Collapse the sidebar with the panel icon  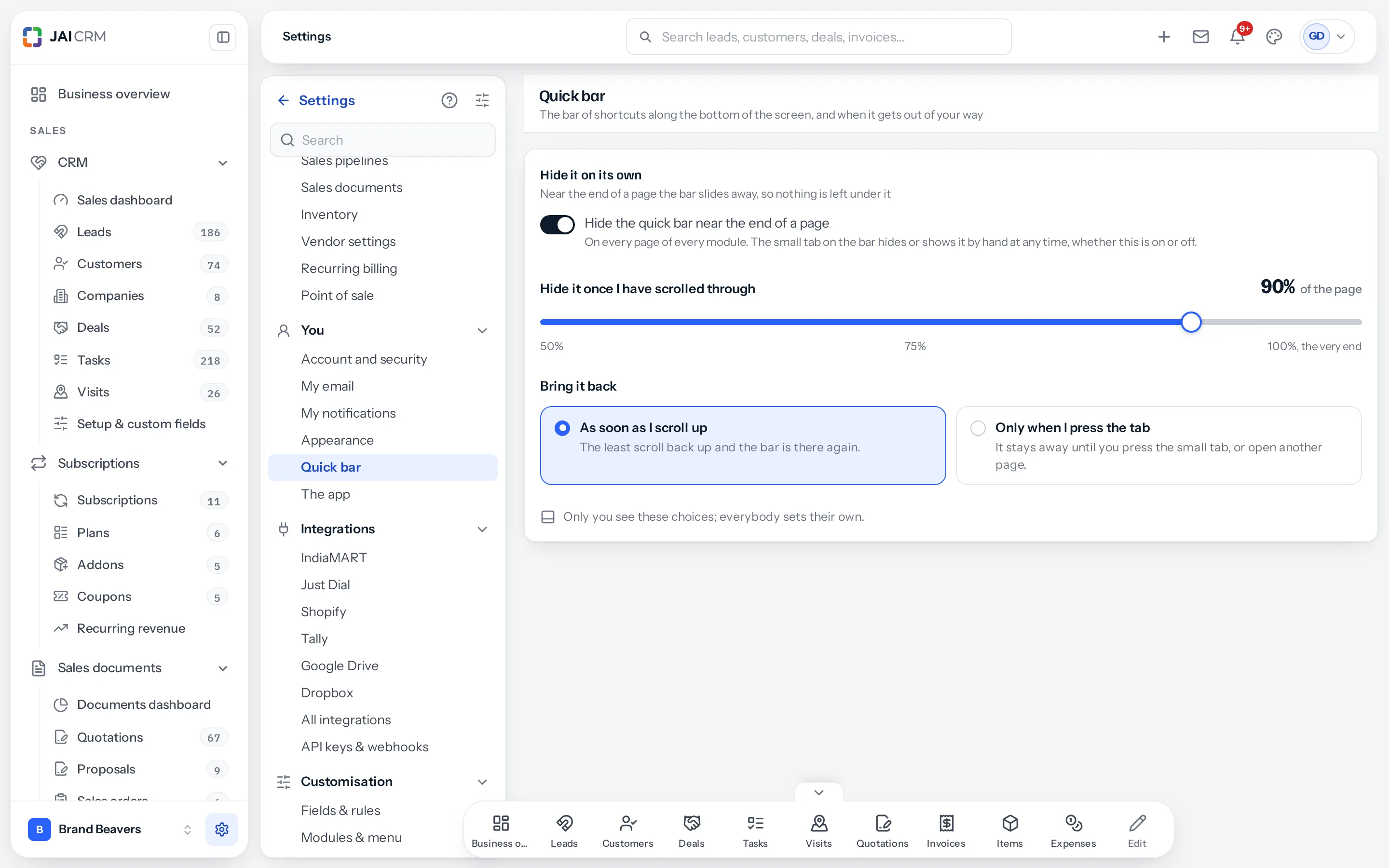tap(223, 37)
